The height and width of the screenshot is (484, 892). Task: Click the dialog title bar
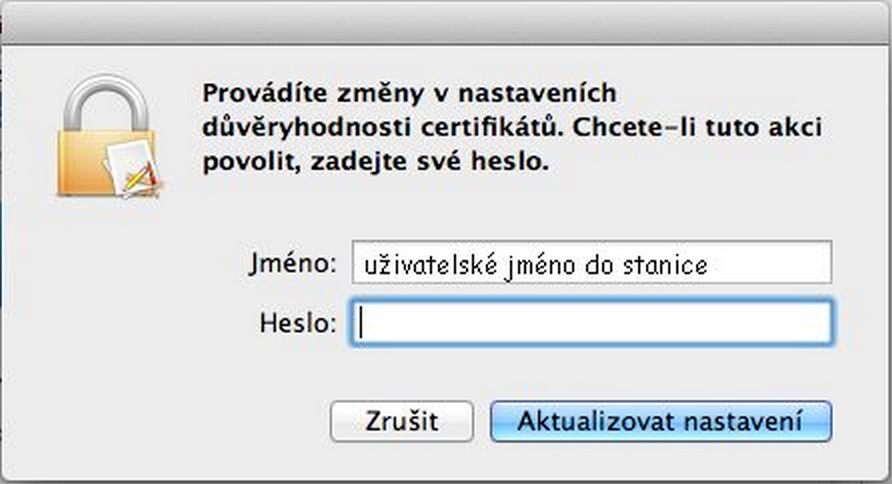(x=446, y=22)
